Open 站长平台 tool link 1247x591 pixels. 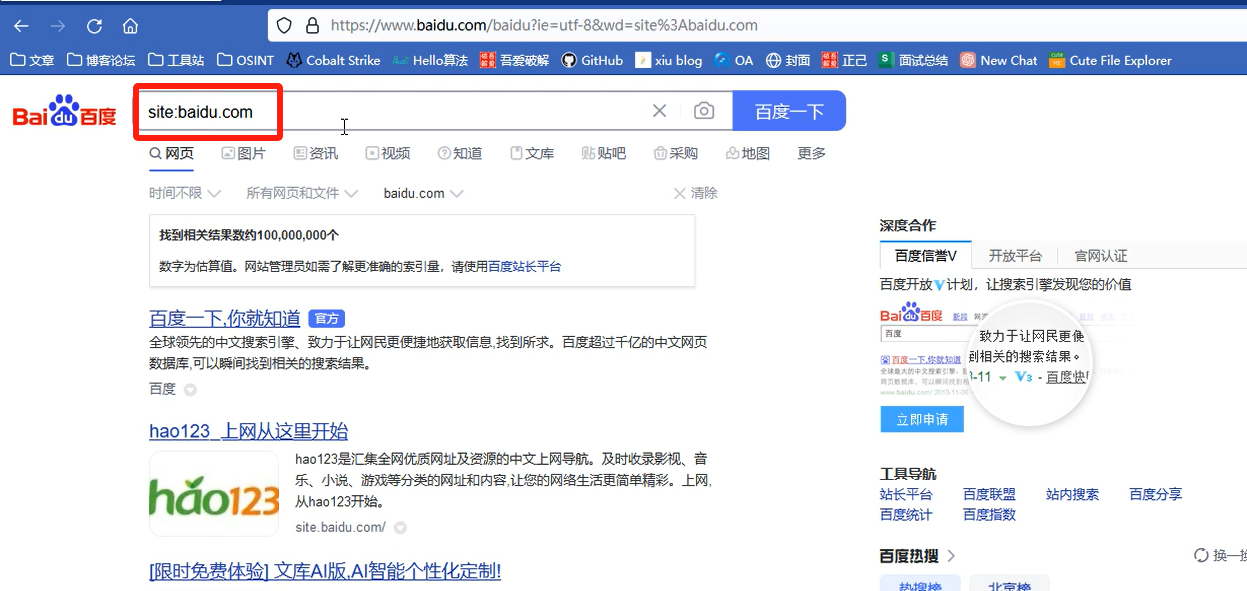906,494
